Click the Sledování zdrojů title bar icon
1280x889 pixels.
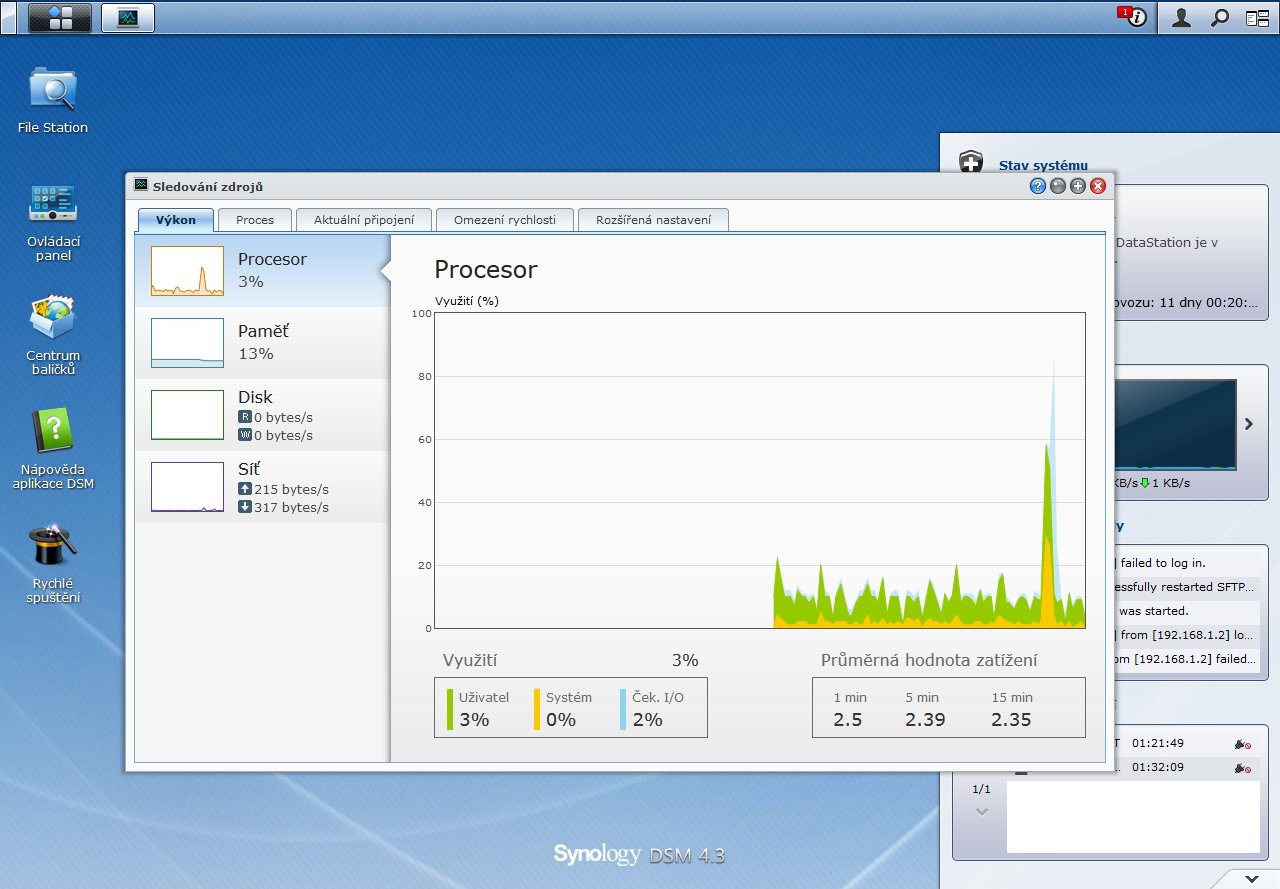[x=141, y=186]
